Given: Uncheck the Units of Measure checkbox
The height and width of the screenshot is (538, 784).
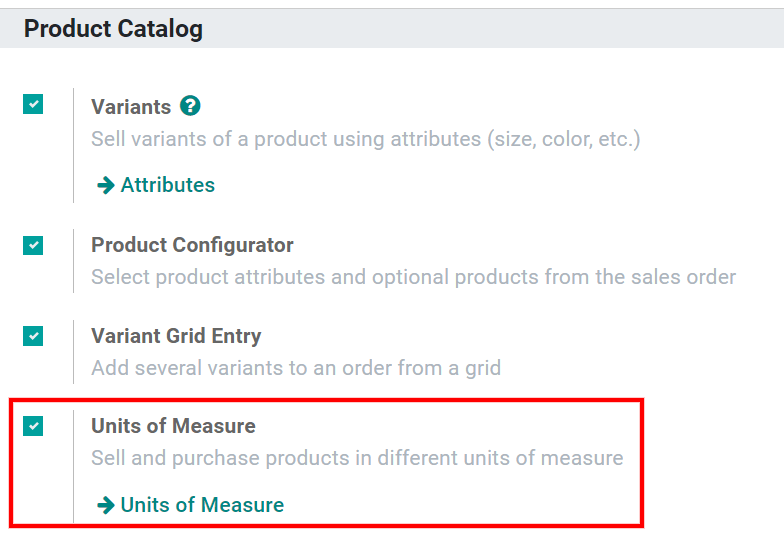Looking at the screenshot, I should (34, 426).
